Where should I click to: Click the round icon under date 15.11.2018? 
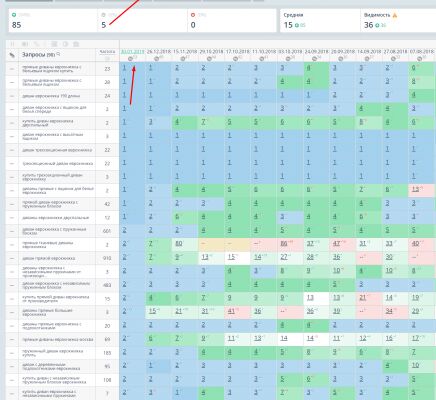(x=183, y=59)
